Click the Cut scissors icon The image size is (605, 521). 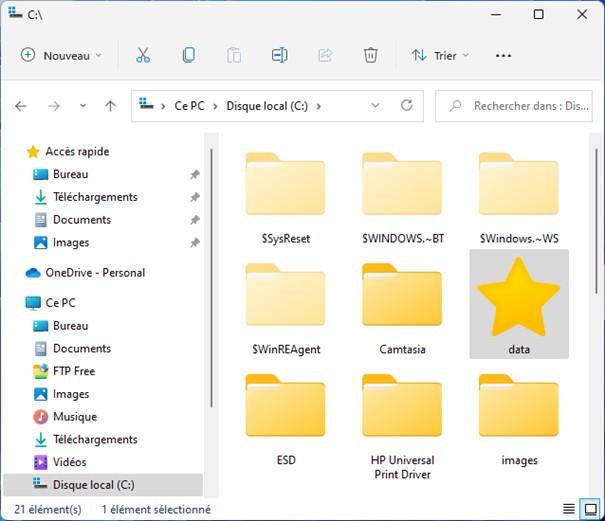pos(143,55)
